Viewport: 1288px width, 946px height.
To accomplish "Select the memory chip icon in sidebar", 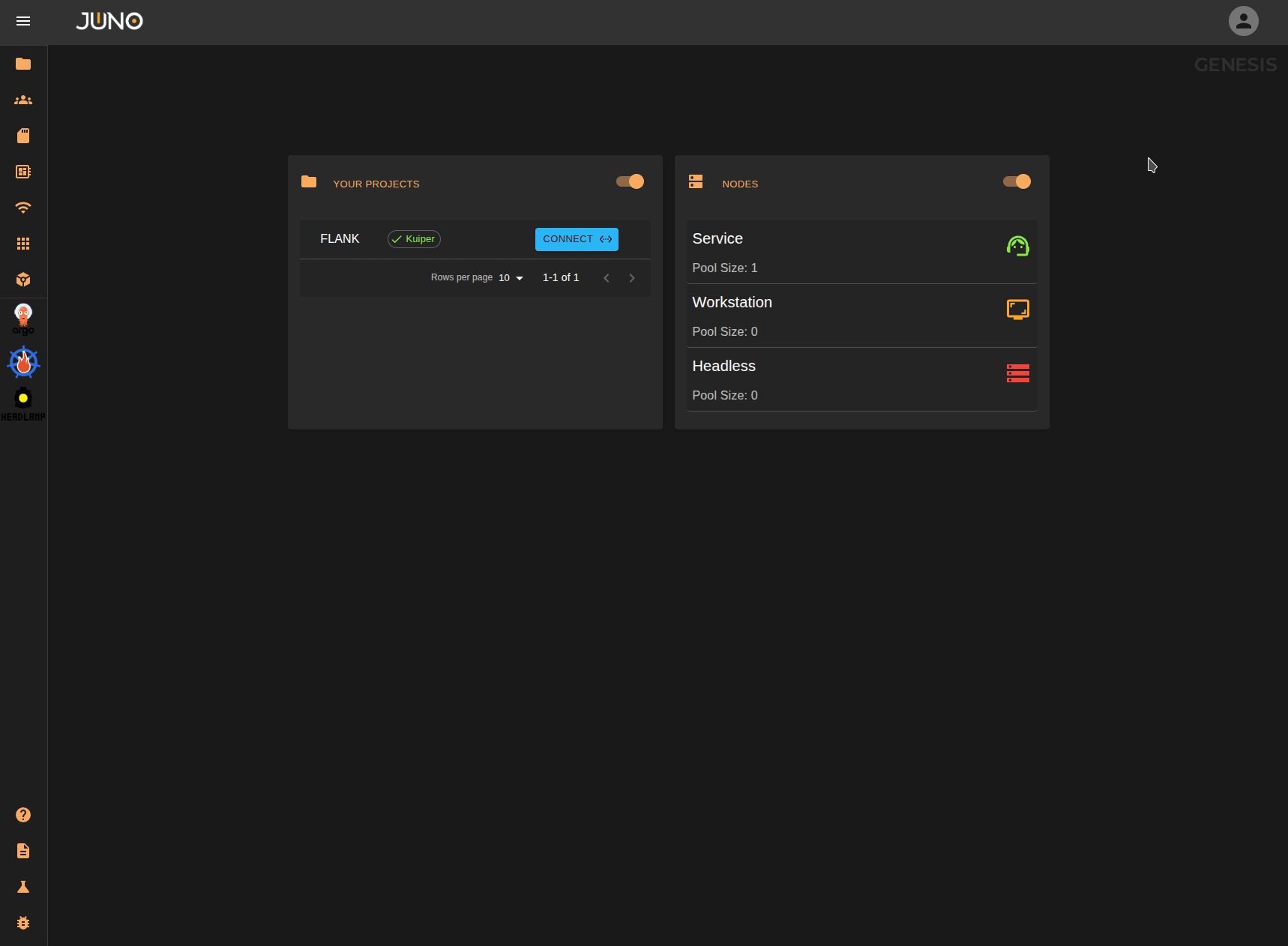I will (23, 172).
